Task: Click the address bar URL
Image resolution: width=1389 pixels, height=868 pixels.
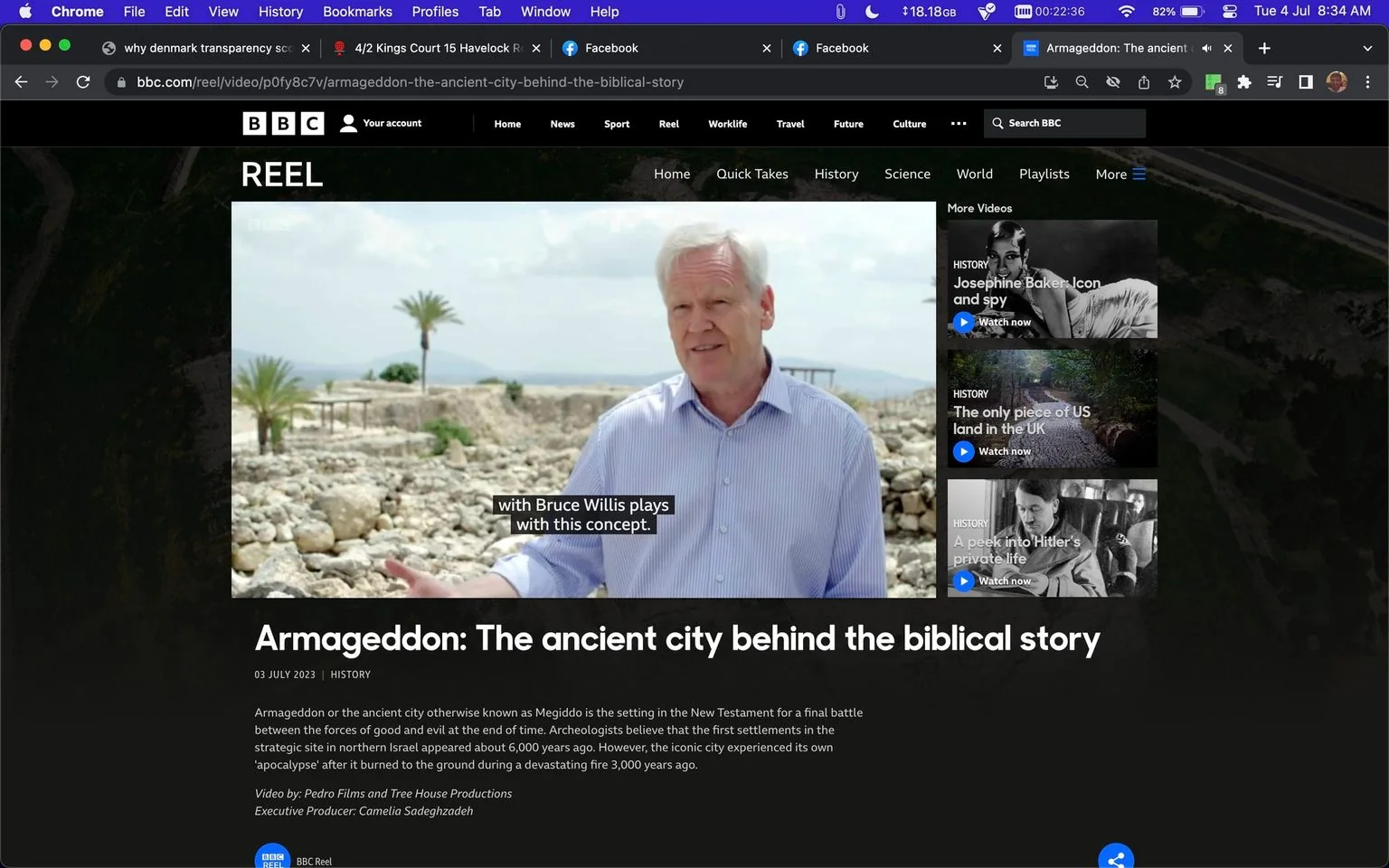Action: [x=410, y=82]
